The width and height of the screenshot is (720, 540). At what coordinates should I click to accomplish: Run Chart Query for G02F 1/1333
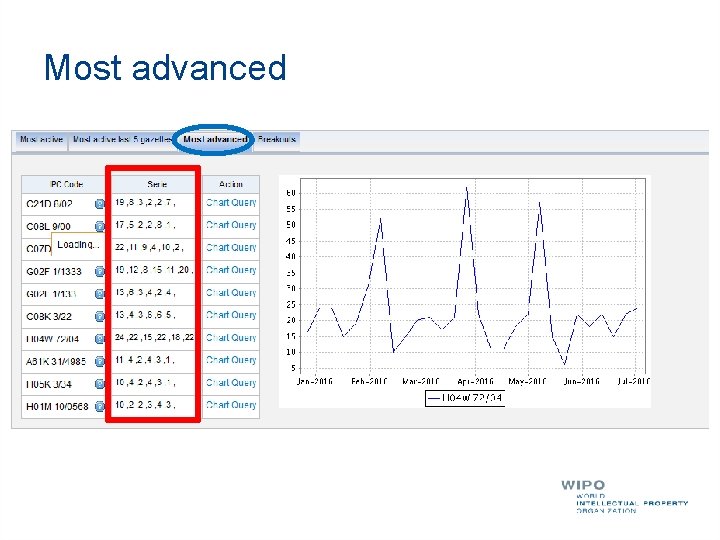[231, 270]
